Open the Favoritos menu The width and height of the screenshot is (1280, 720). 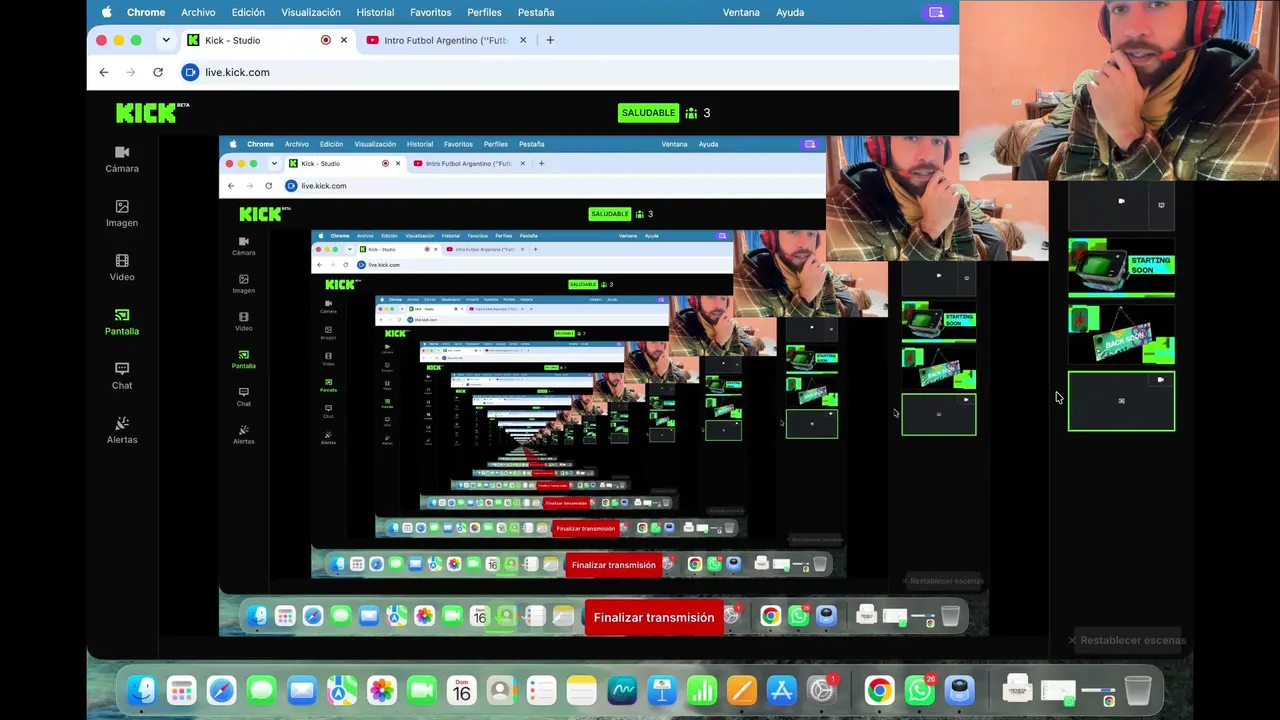coord(431,12)
